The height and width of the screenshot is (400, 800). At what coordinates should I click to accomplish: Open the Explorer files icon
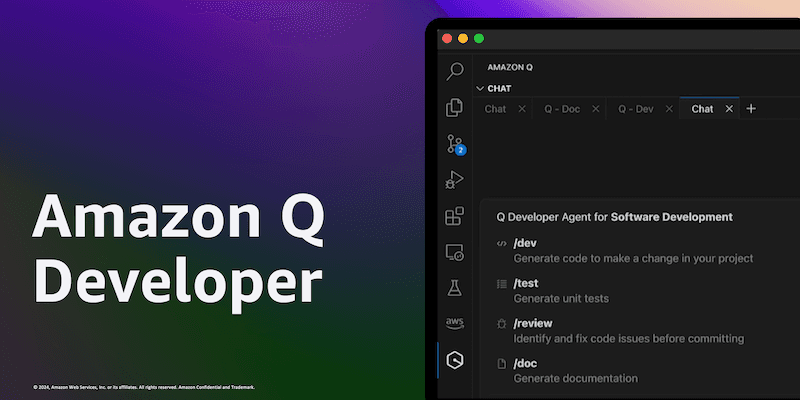pyautogui.click(x=455, y=108)
